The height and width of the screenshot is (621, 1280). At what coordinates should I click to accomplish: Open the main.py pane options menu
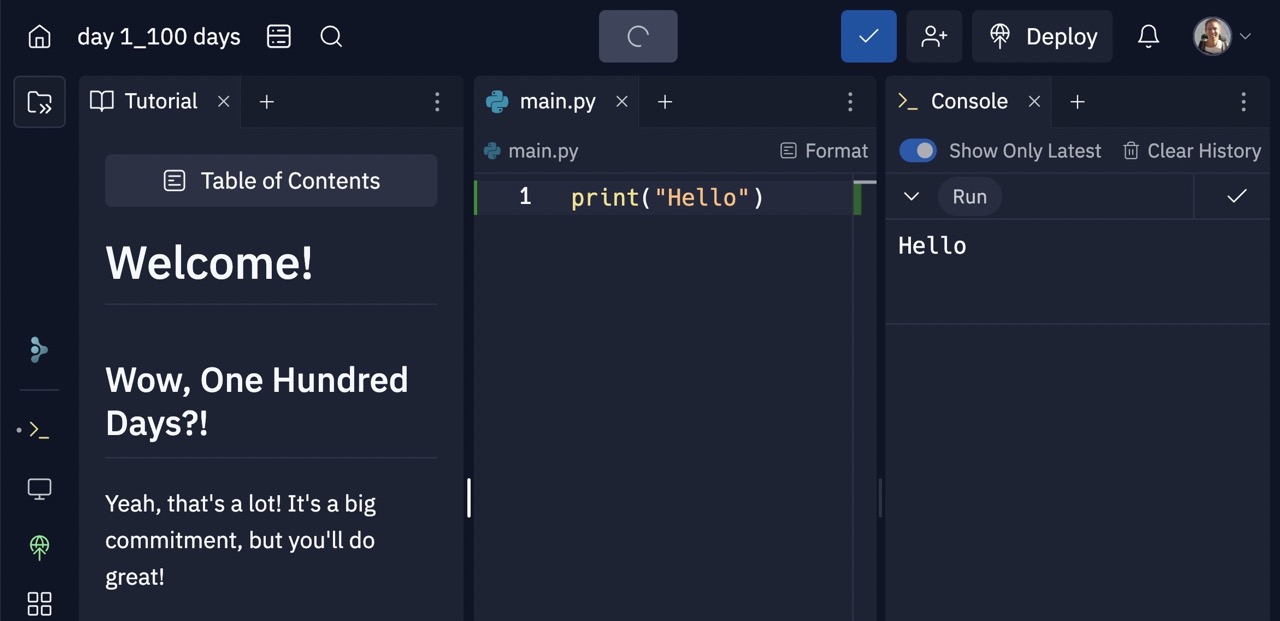click(x=849, y=102)
